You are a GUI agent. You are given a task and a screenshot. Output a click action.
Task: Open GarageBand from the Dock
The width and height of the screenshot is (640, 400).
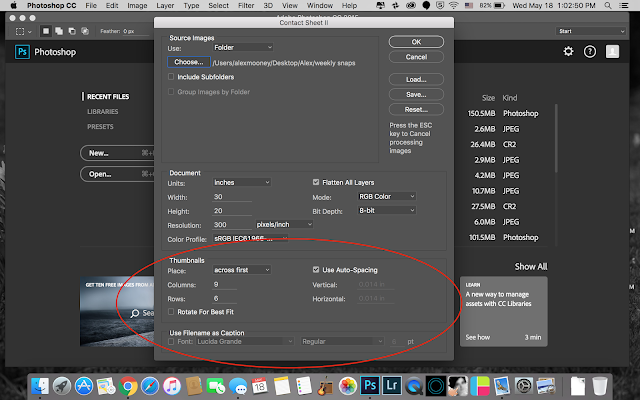coord(326,386)
